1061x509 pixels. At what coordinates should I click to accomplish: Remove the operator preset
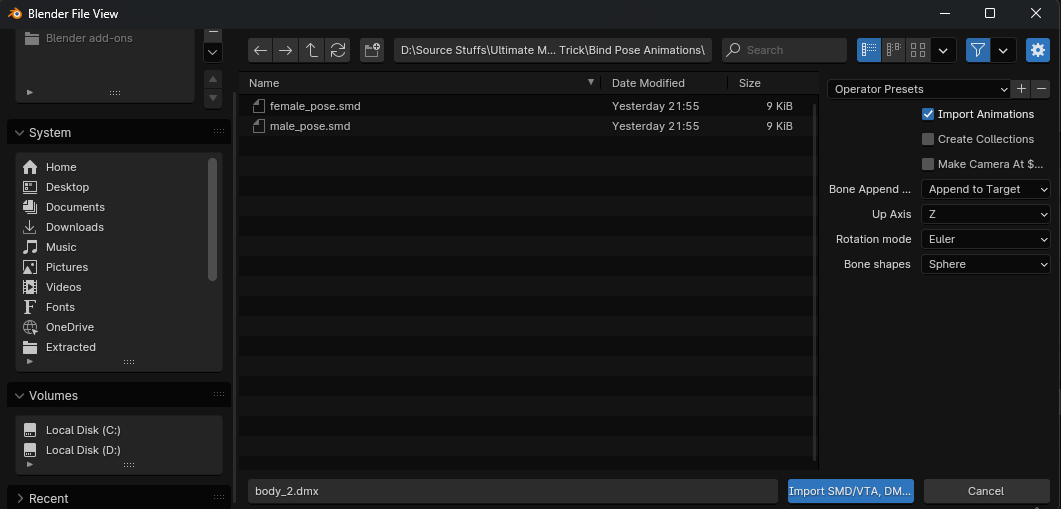point(1041,89)
